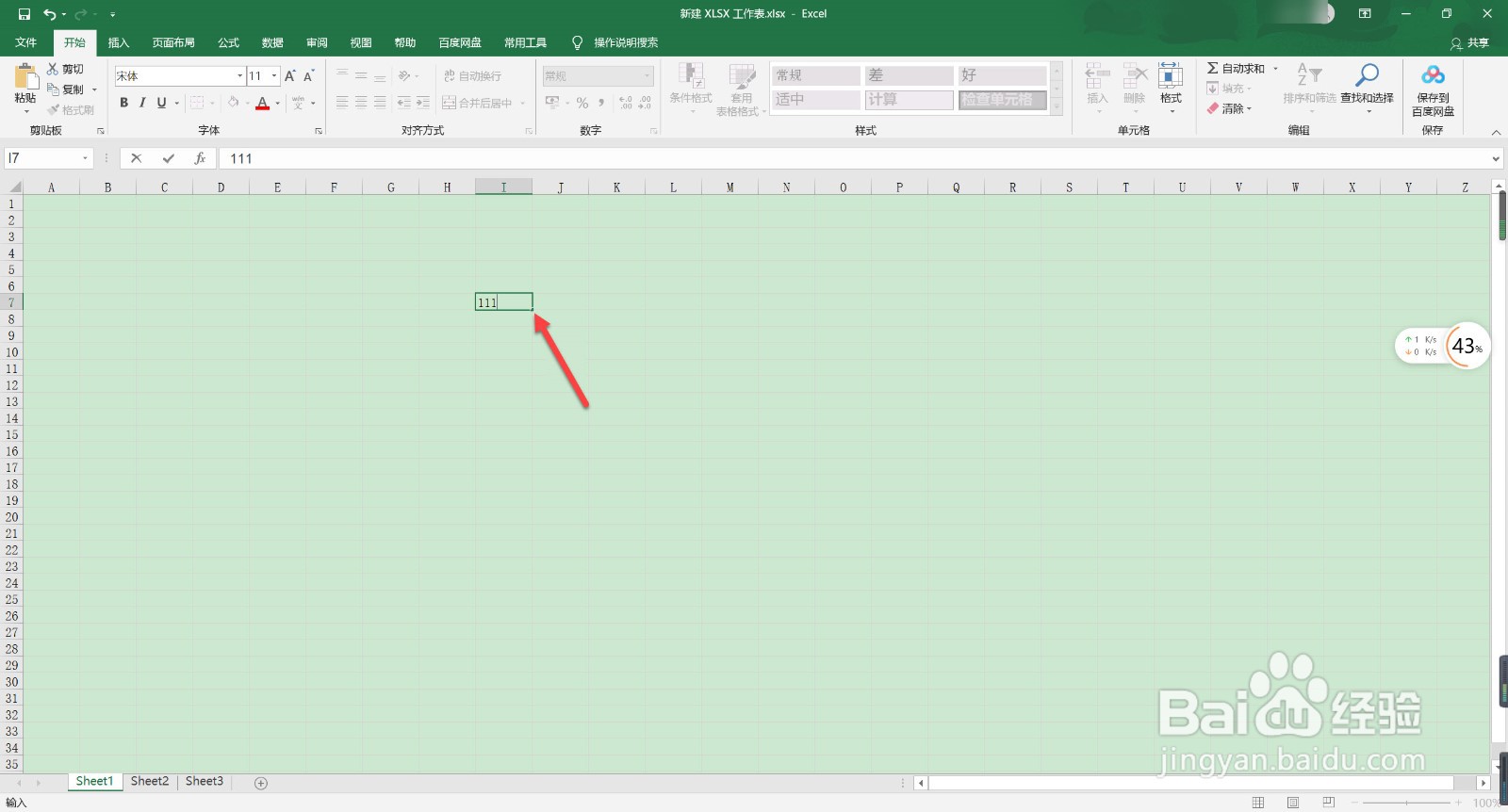This screenshot has height=812, width=1508.
Task: Click the percent style icon
Action: point(582,103)
